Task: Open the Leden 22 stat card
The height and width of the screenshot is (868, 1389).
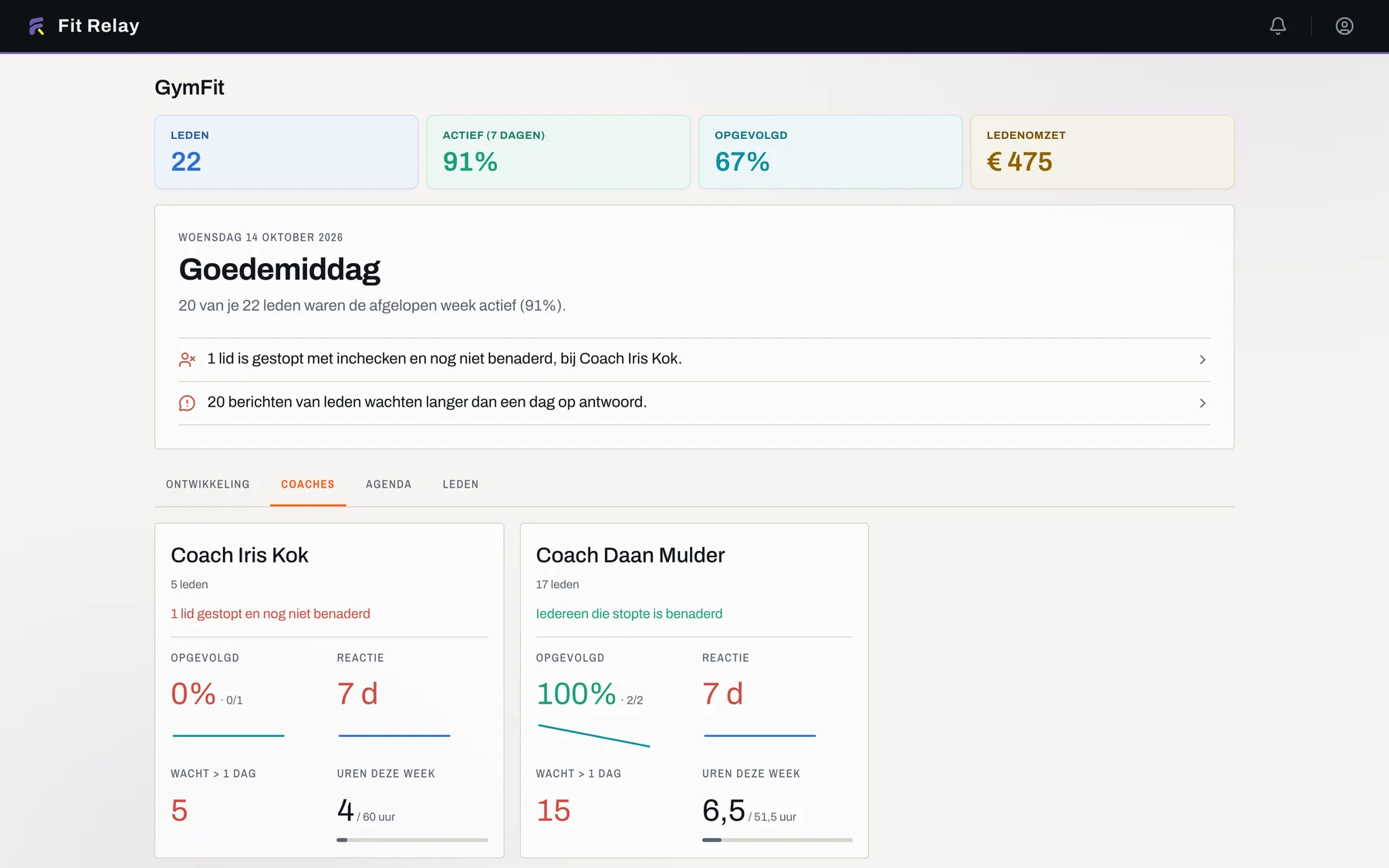Action: (x=286, y=152)
